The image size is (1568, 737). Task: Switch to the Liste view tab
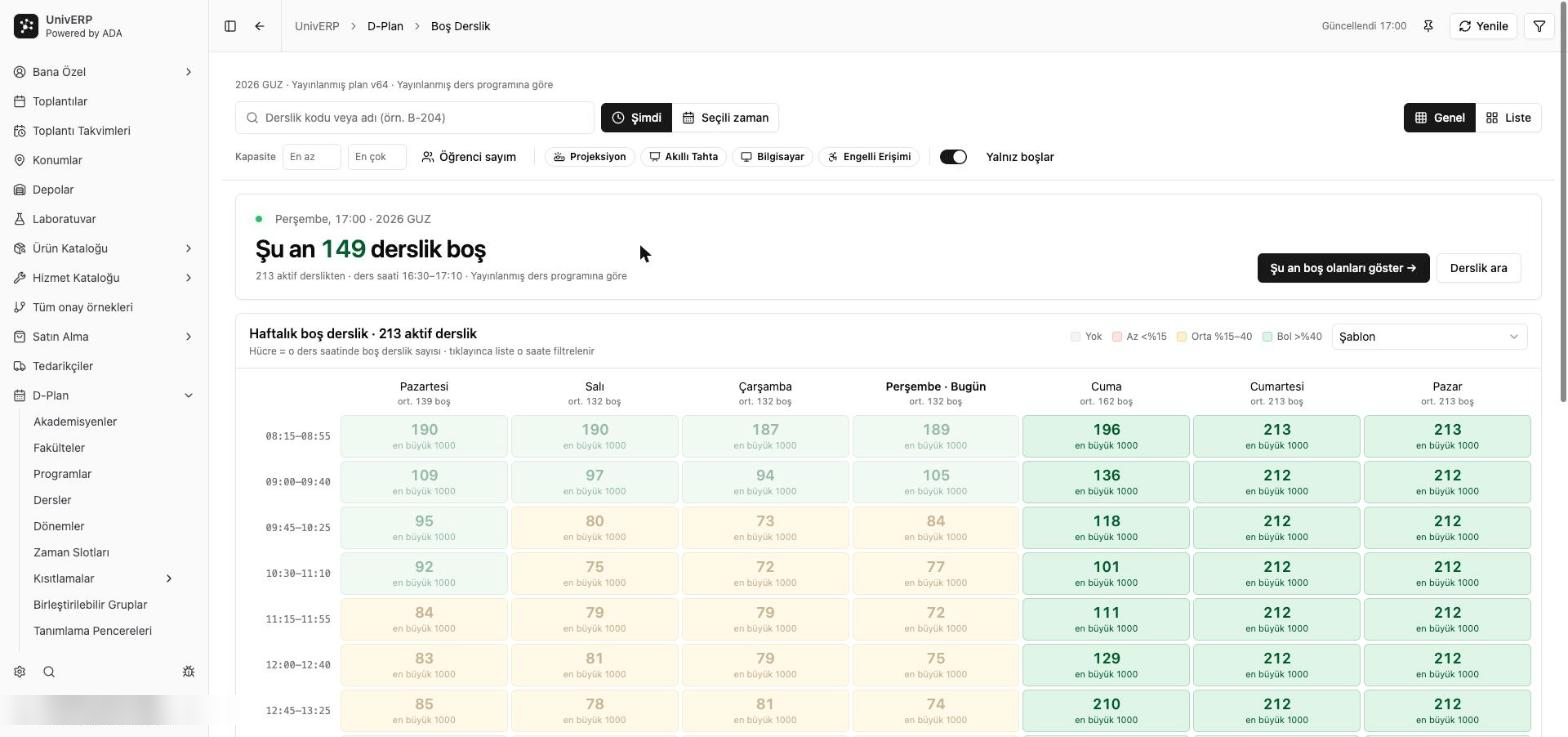(1508, 118)
